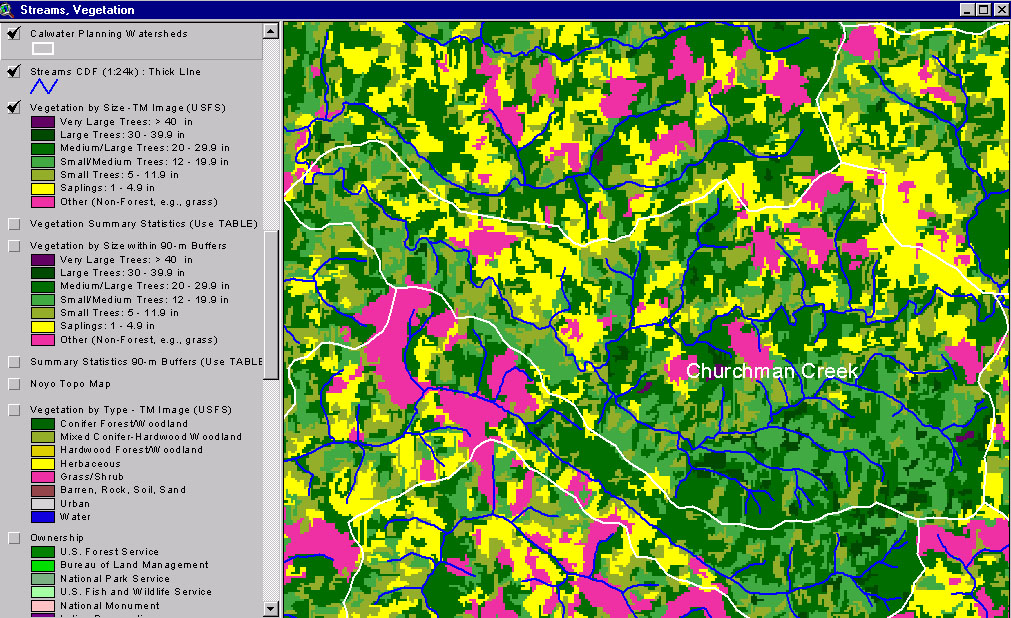
Task: Select 'Streams CDF (1:24k) : Thick Line' theme name
Action: (x=115, y=72)
